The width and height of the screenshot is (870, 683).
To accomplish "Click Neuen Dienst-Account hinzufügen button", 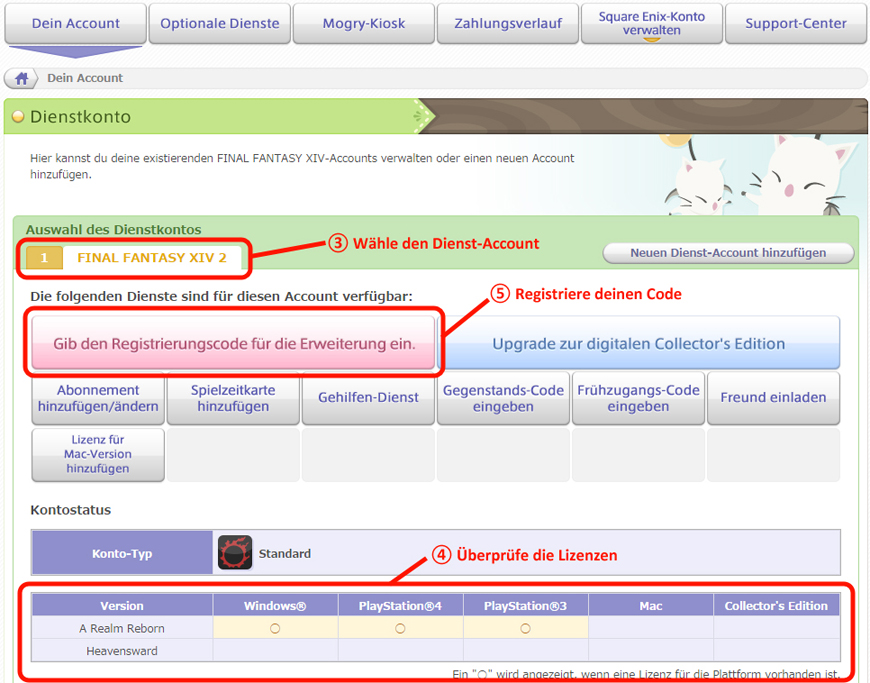I will [728, 253].
